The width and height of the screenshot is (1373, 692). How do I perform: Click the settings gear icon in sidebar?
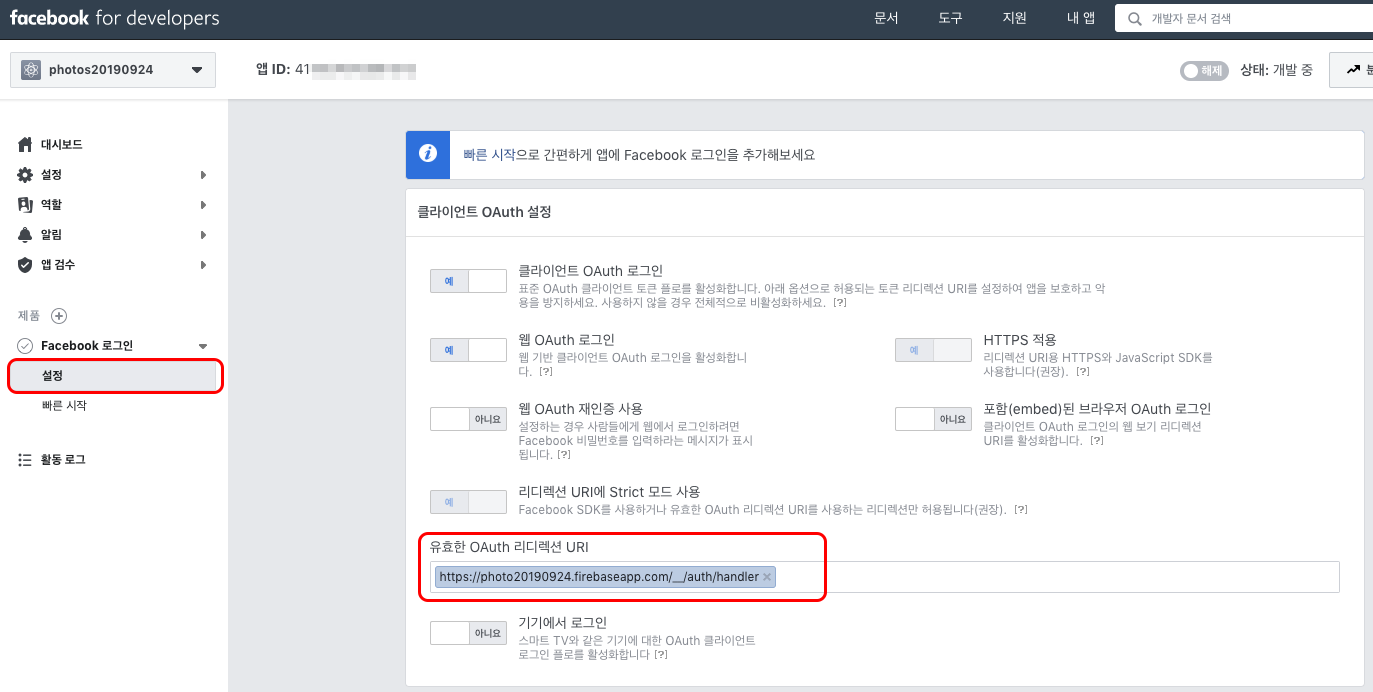25,175
